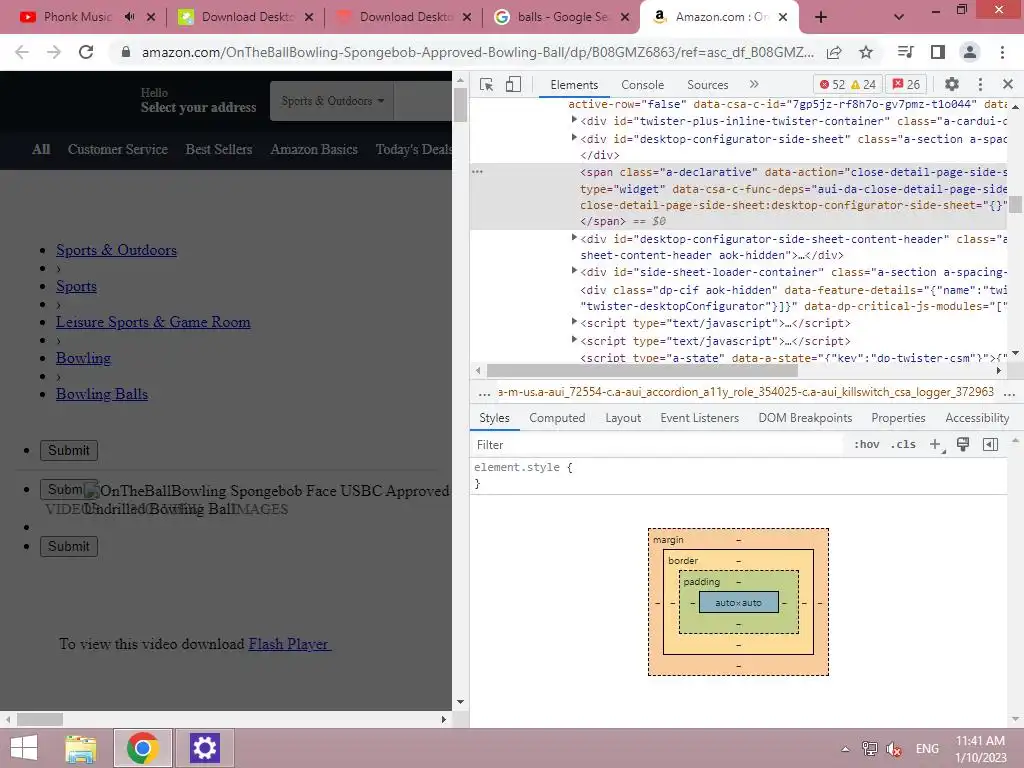Open Chrome profile avatar

tap(970, 52)
